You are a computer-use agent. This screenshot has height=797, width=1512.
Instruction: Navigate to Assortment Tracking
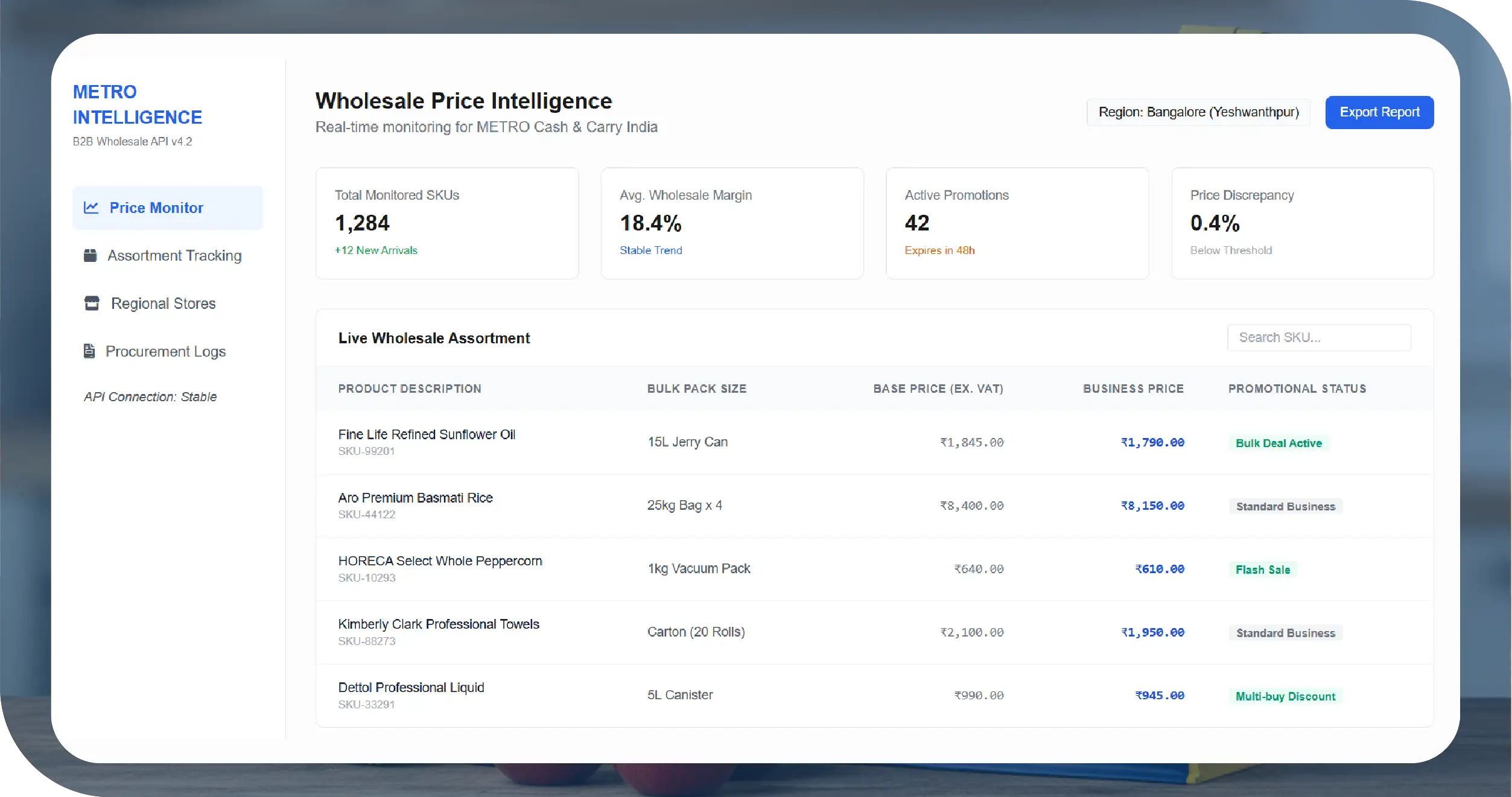(174, 255)
